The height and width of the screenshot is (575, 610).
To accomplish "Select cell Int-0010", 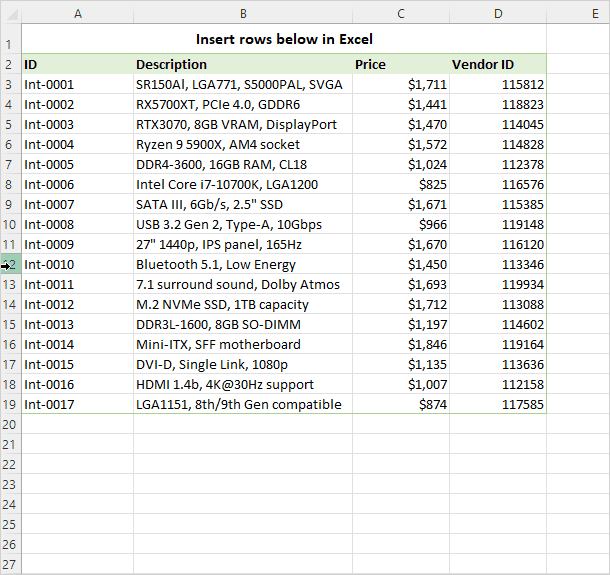I will [78, 265].
